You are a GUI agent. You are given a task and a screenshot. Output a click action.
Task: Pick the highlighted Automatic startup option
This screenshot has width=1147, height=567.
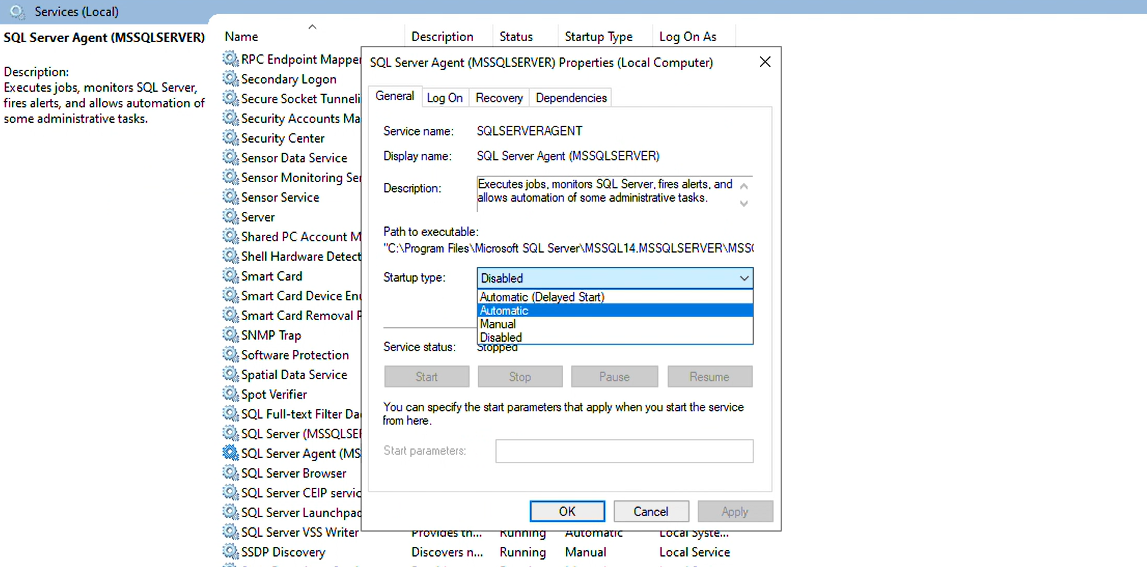(x=614, y=310)
